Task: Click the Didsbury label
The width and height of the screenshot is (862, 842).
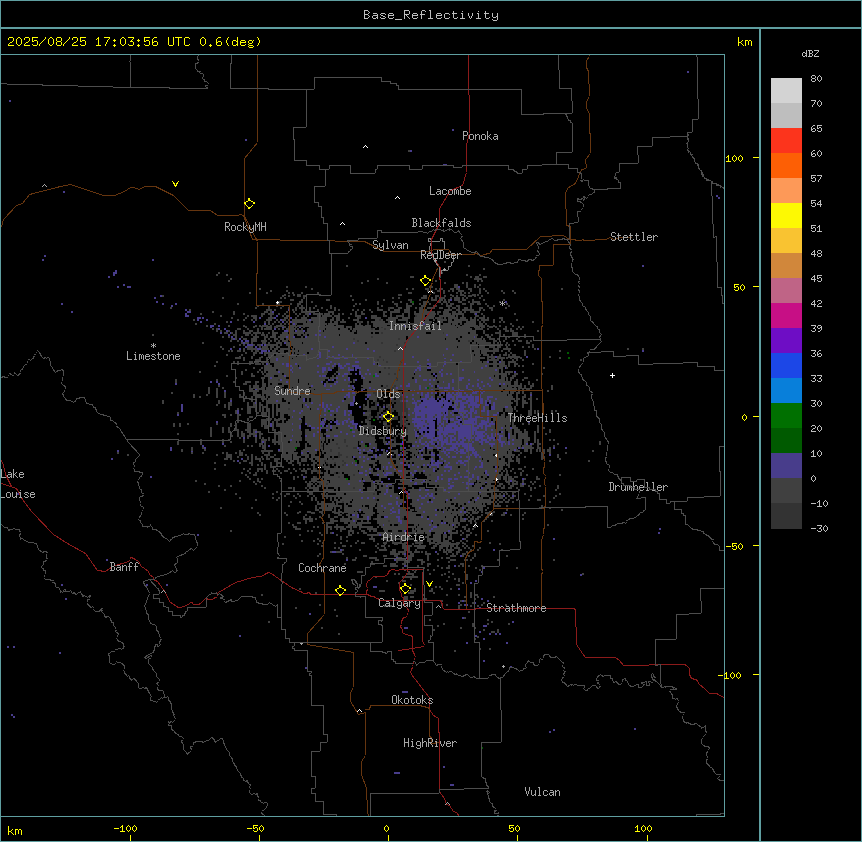Action: 383,431
